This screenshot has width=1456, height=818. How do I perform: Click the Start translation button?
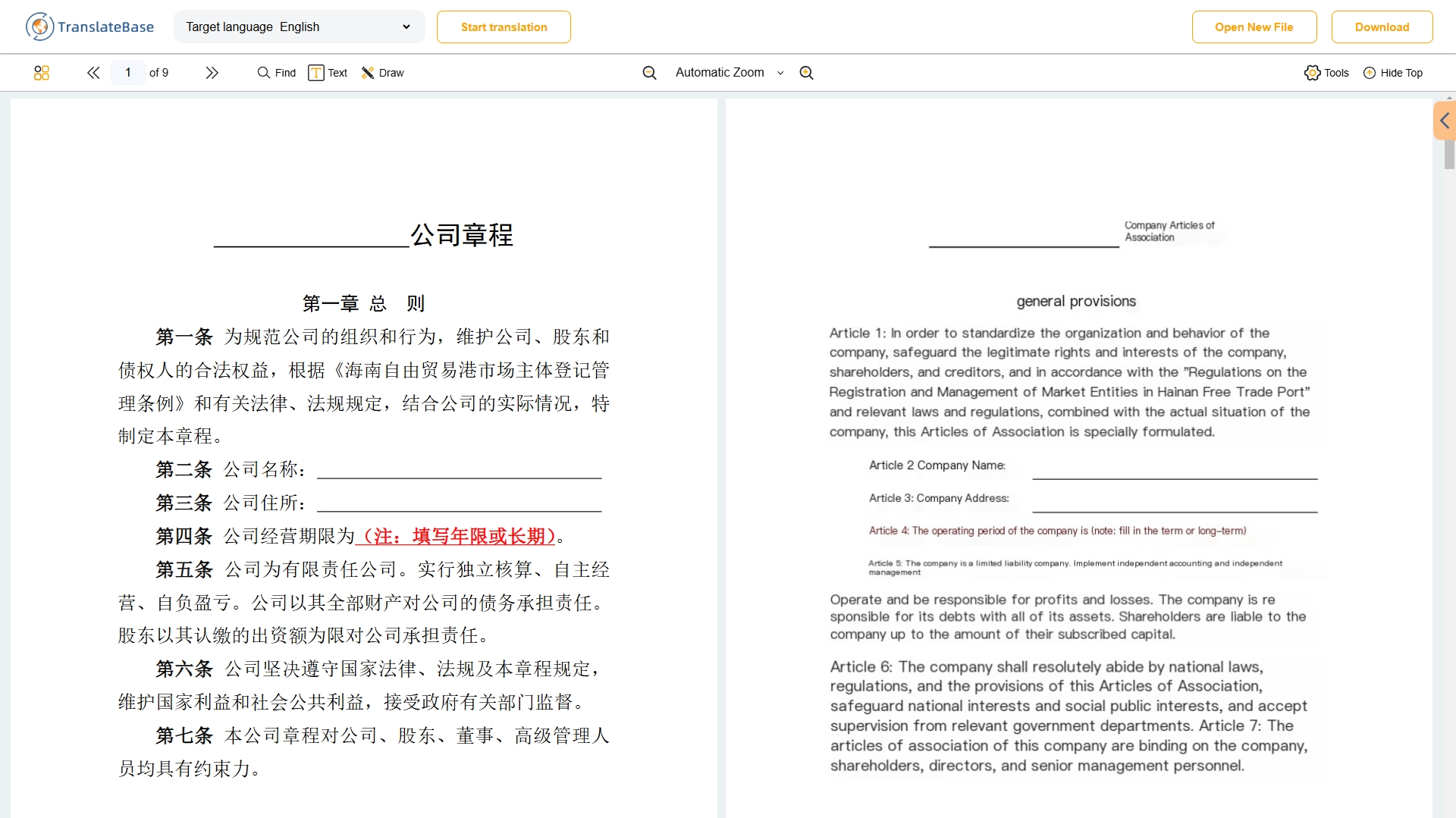[504, 27]
